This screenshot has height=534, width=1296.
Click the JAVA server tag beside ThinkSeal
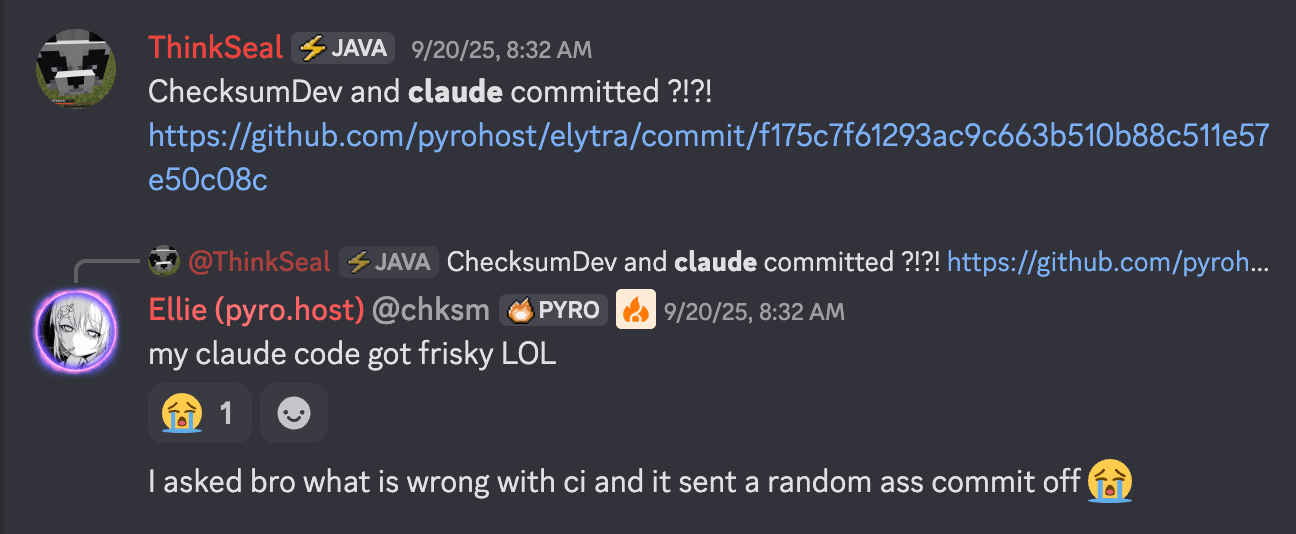tap(343, 48)
